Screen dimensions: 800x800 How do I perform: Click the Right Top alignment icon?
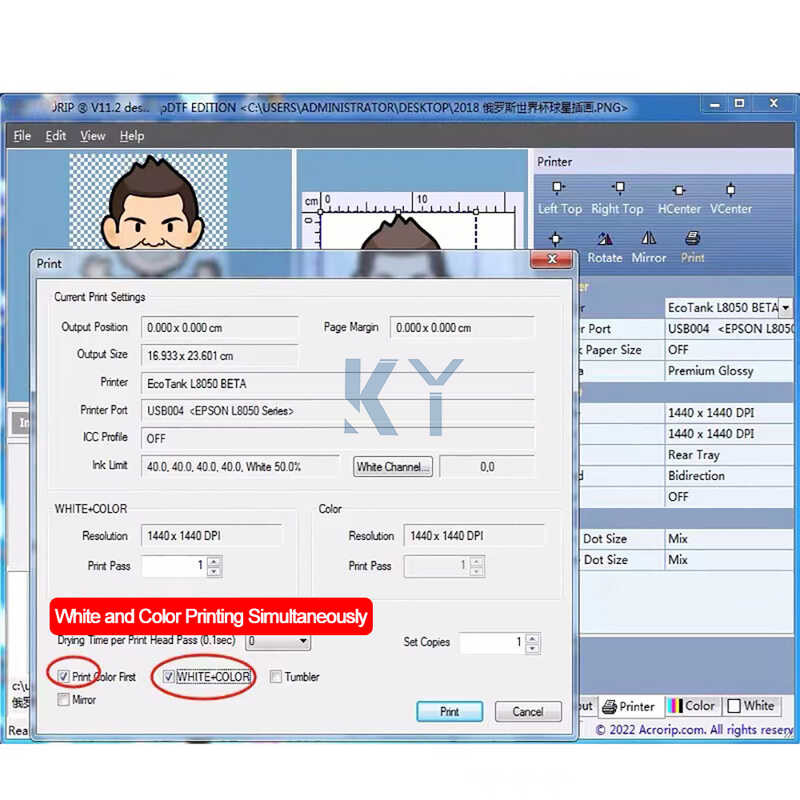(x=618, y=188)
